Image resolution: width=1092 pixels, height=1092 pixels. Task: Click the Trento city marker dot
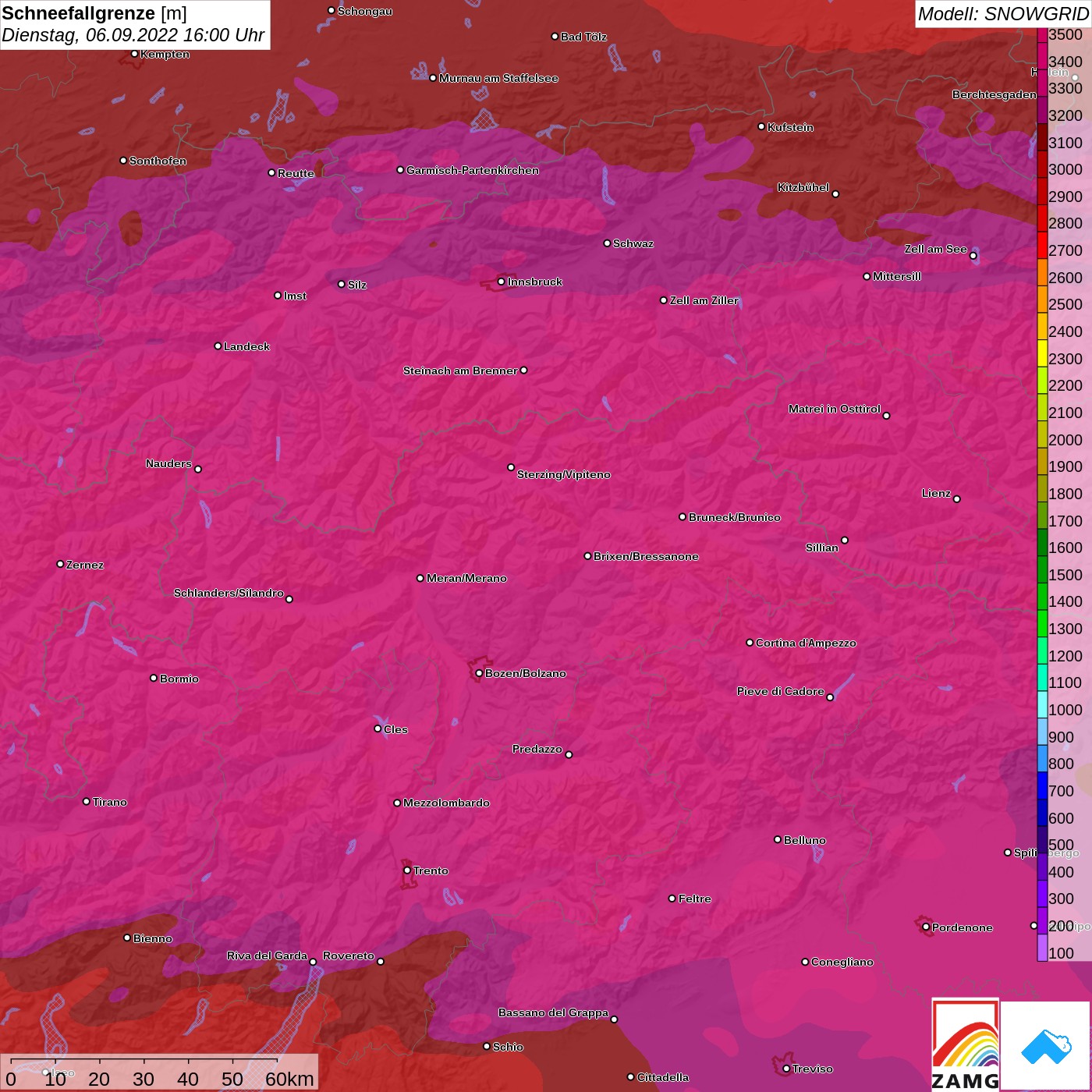click(x=407, y=870)
